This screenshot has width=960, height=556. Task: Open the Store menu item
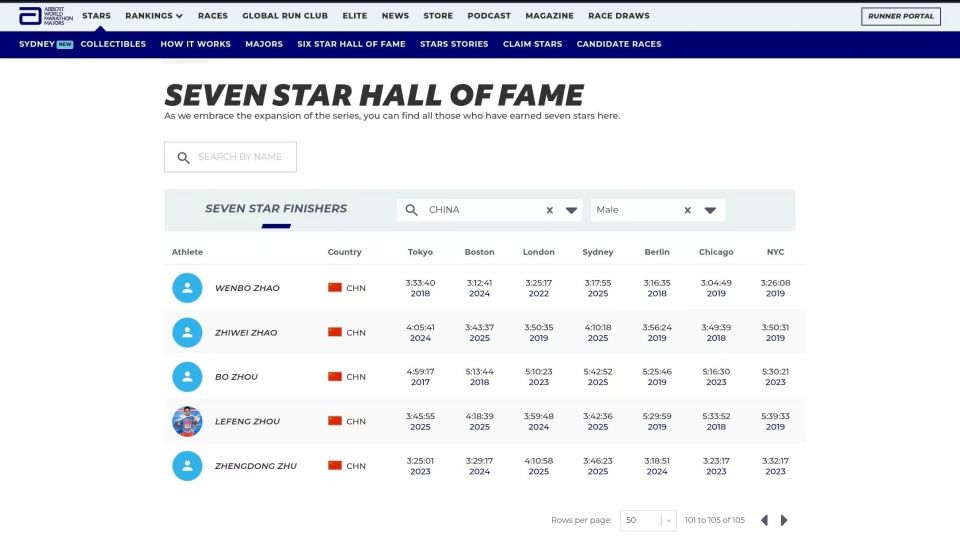[x=438, y=16]
